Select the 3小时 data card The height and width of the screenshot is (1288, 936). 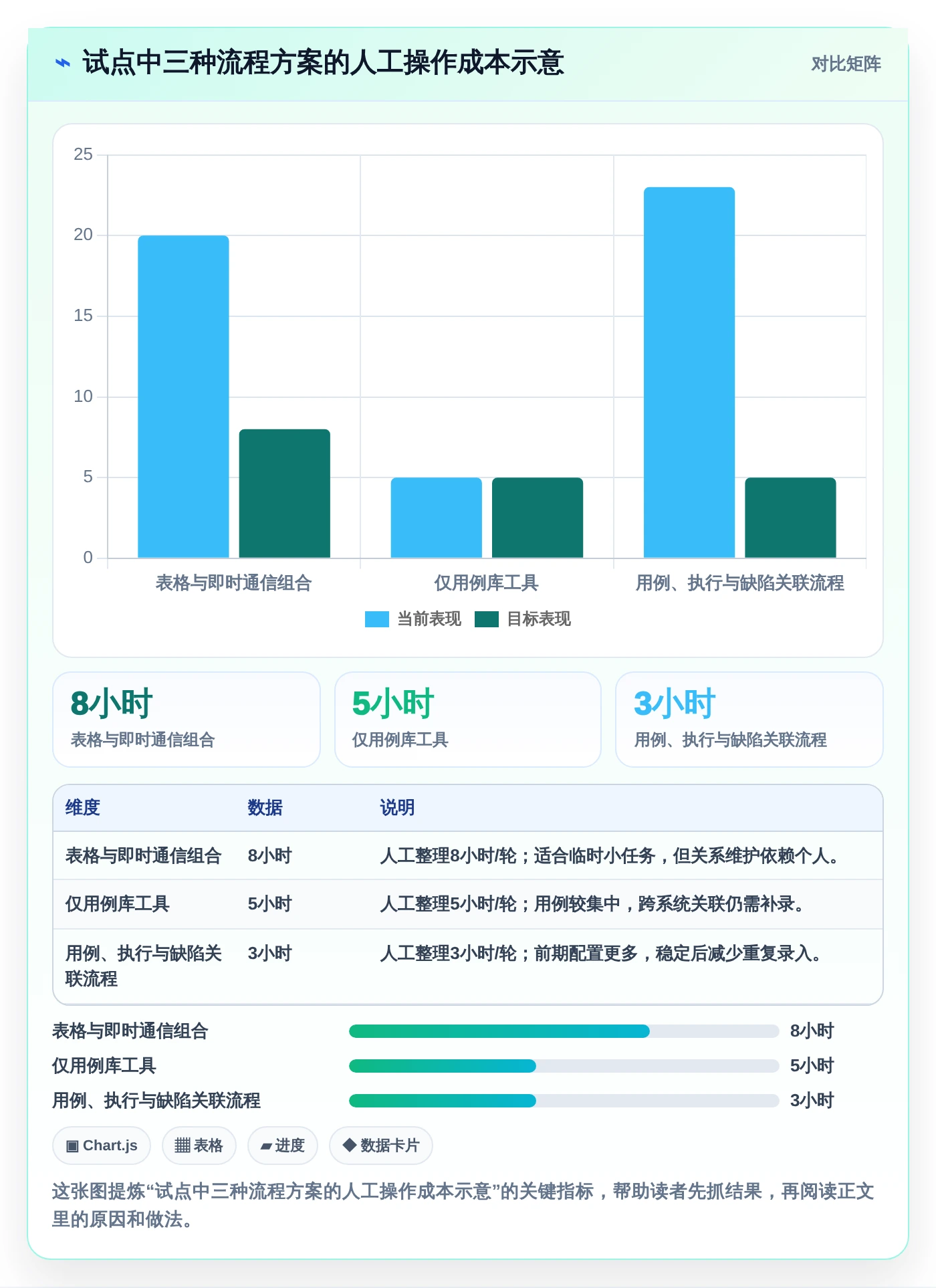[x=749, y=720]
